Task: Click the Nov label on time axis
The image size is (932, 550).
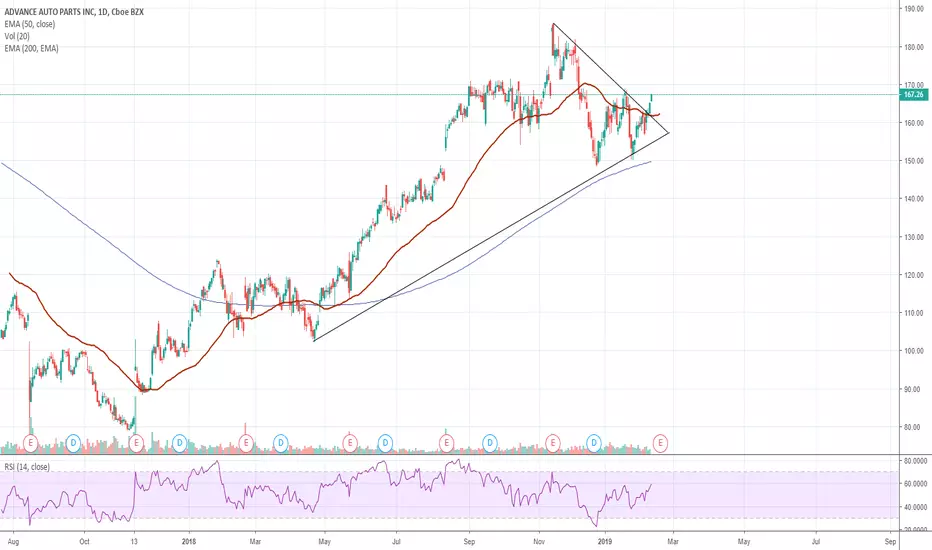Action: pos(539,542)
